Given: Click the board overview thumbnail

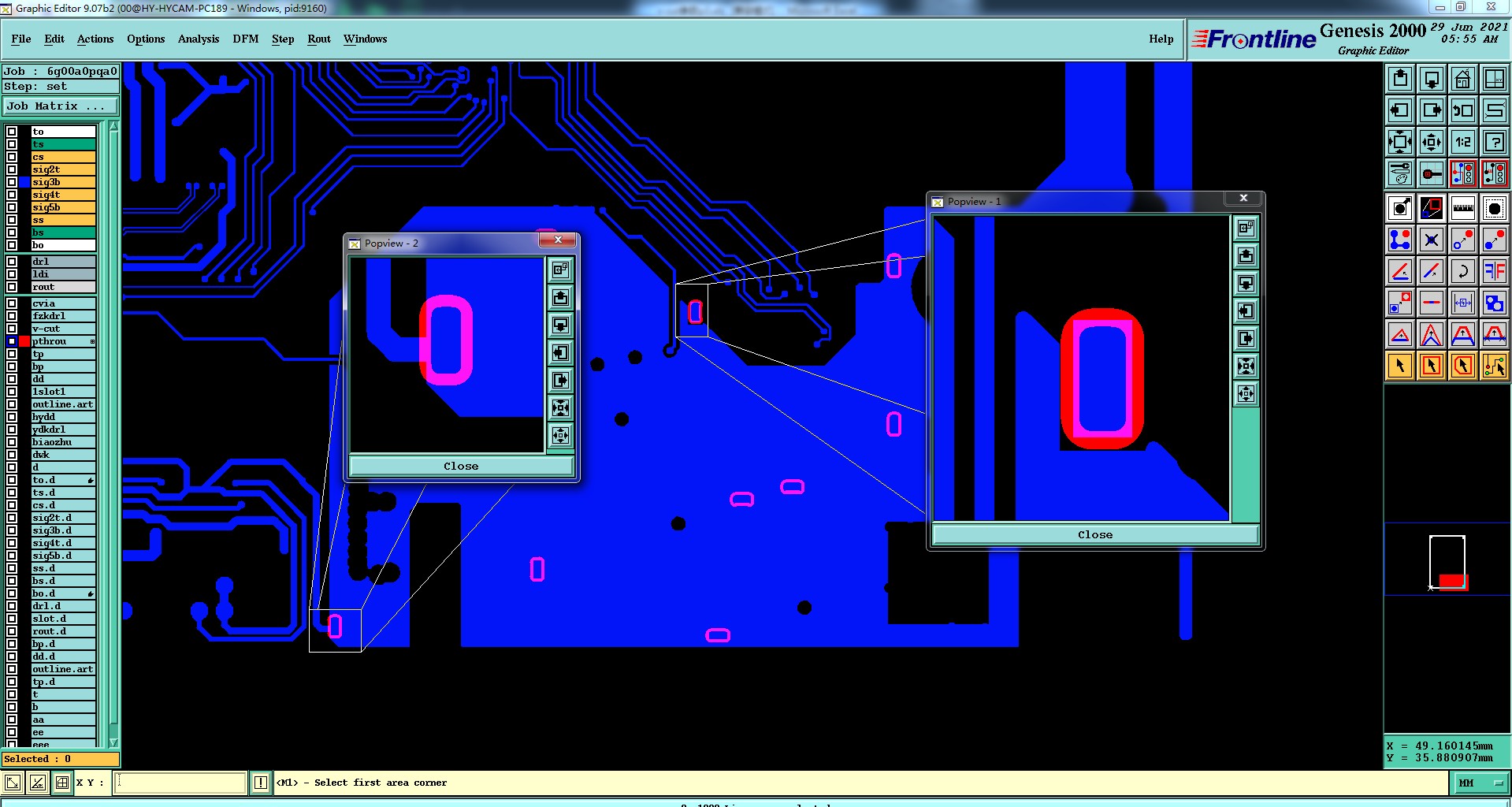Looking at the screenshot, I should point(1447,563).
